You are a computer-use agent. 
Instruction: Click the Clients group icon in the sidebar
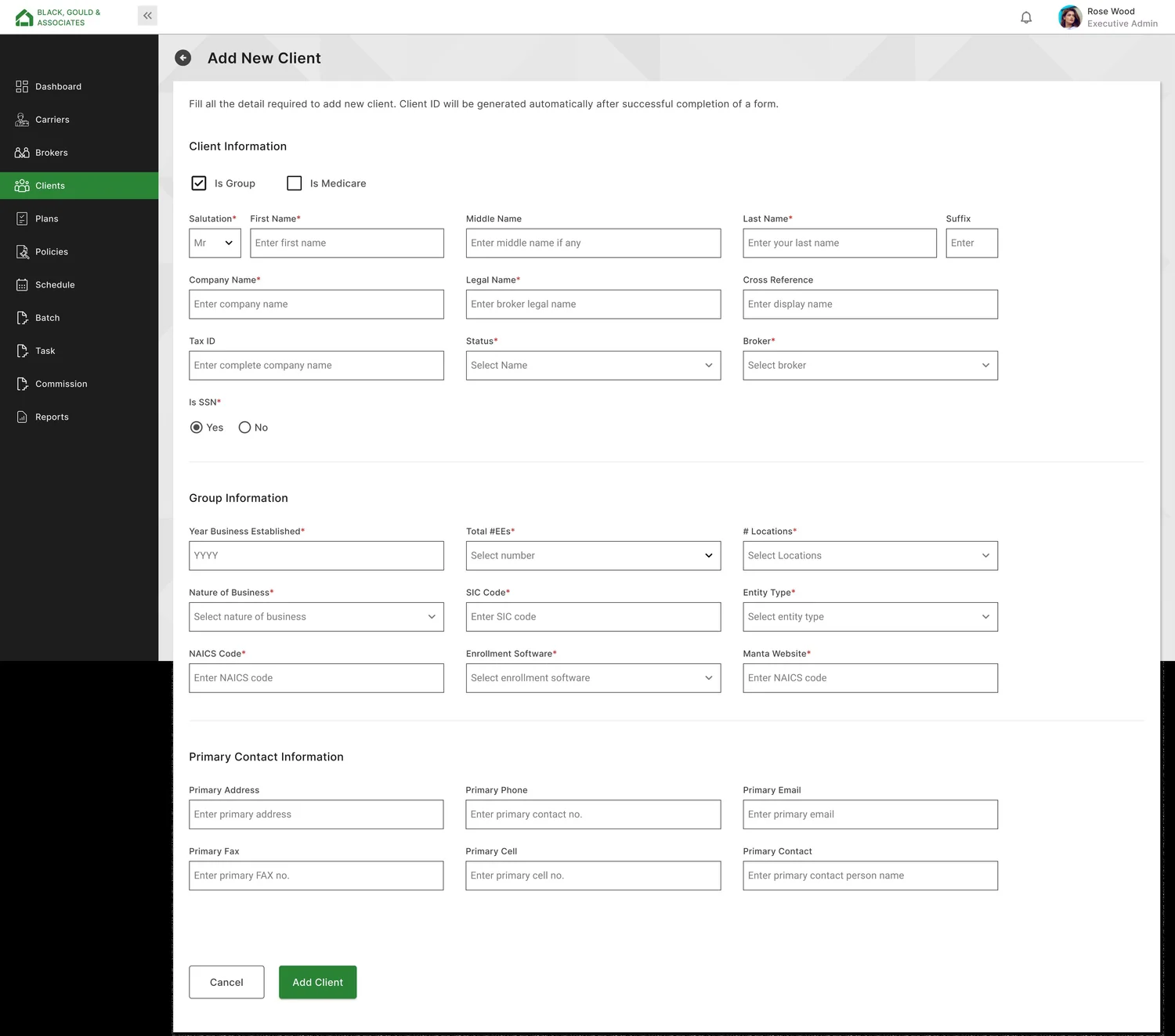pos(22,186)
